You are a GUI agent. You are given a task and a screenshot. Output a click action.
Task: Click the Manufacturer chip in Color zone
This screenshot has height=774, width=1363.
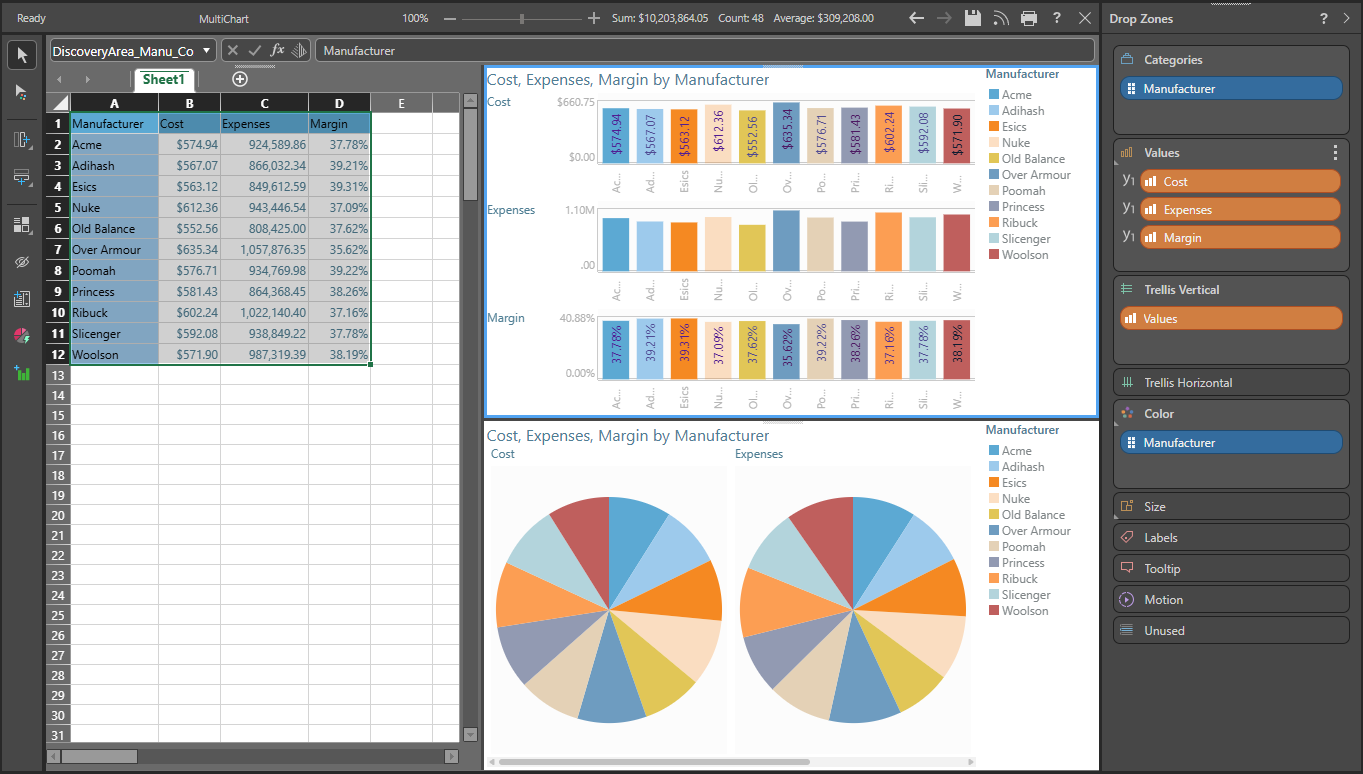tap(1231, 443)
